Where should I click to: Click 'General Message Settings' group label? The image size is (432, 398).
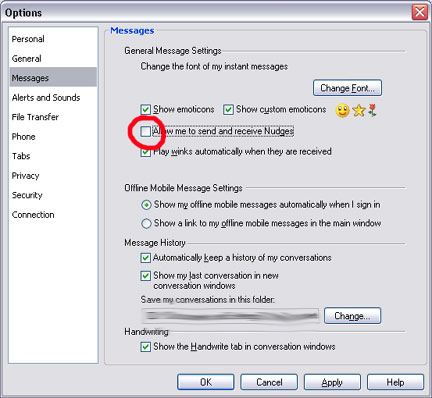173,51
